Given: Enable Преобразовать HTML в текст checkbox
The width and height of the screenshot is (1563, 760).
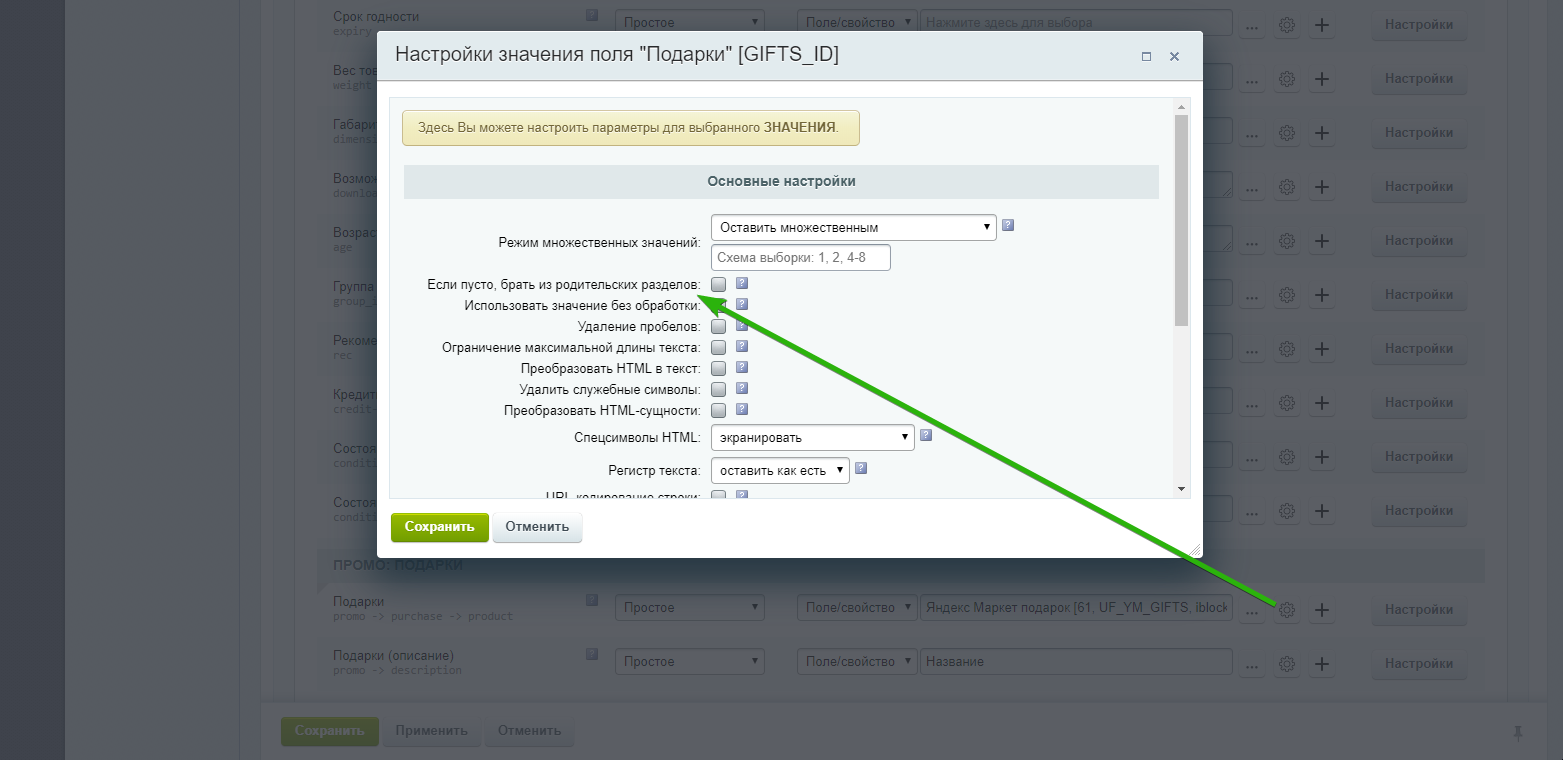Looking at the screenshot, I should coord(718,368).
